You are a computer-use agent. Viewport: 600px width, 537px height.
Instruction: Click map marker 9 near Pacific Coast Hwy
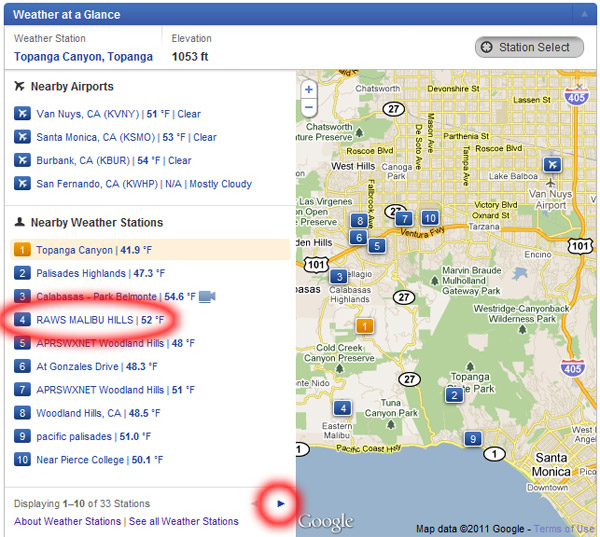473,439
